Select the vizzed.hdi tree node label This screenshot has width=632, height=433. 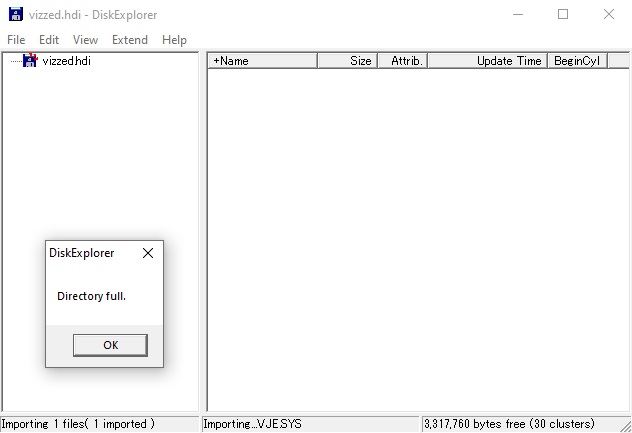[x=67, y=61]
